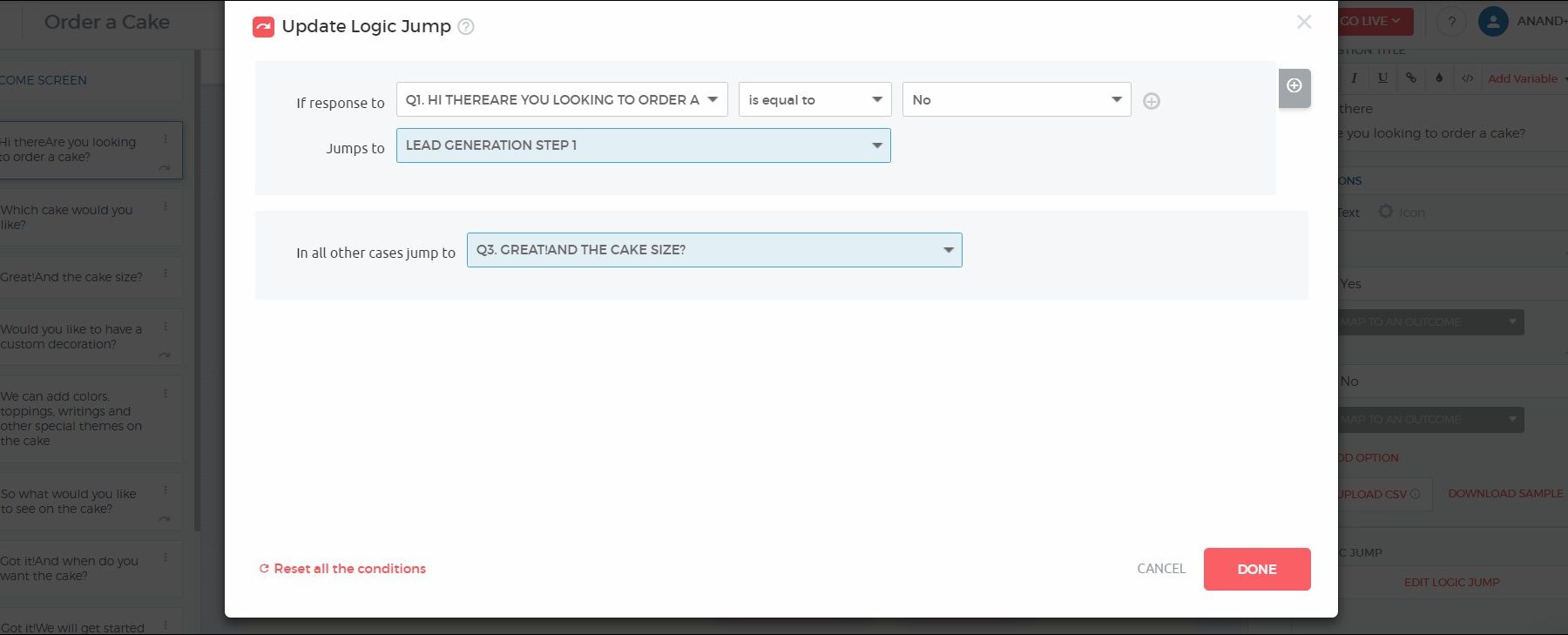The height and width of the screenshot is (635, 1568).
Task: Close the Update Logic Jump dialog
Action: (1303, 22)
